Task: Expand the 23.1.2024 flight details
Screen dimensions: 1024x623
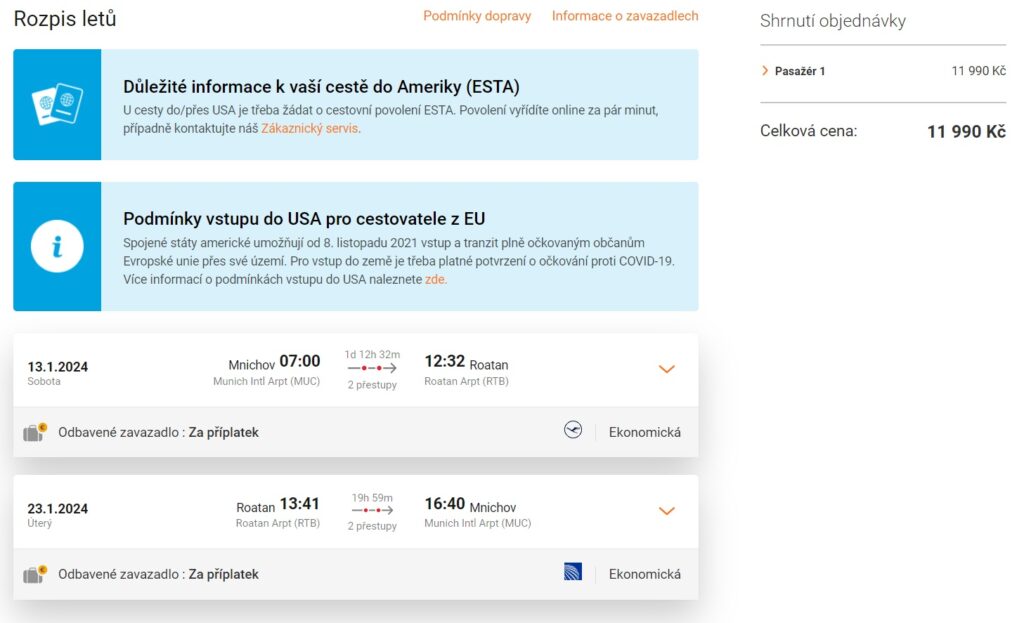Action: coord(667,511)
